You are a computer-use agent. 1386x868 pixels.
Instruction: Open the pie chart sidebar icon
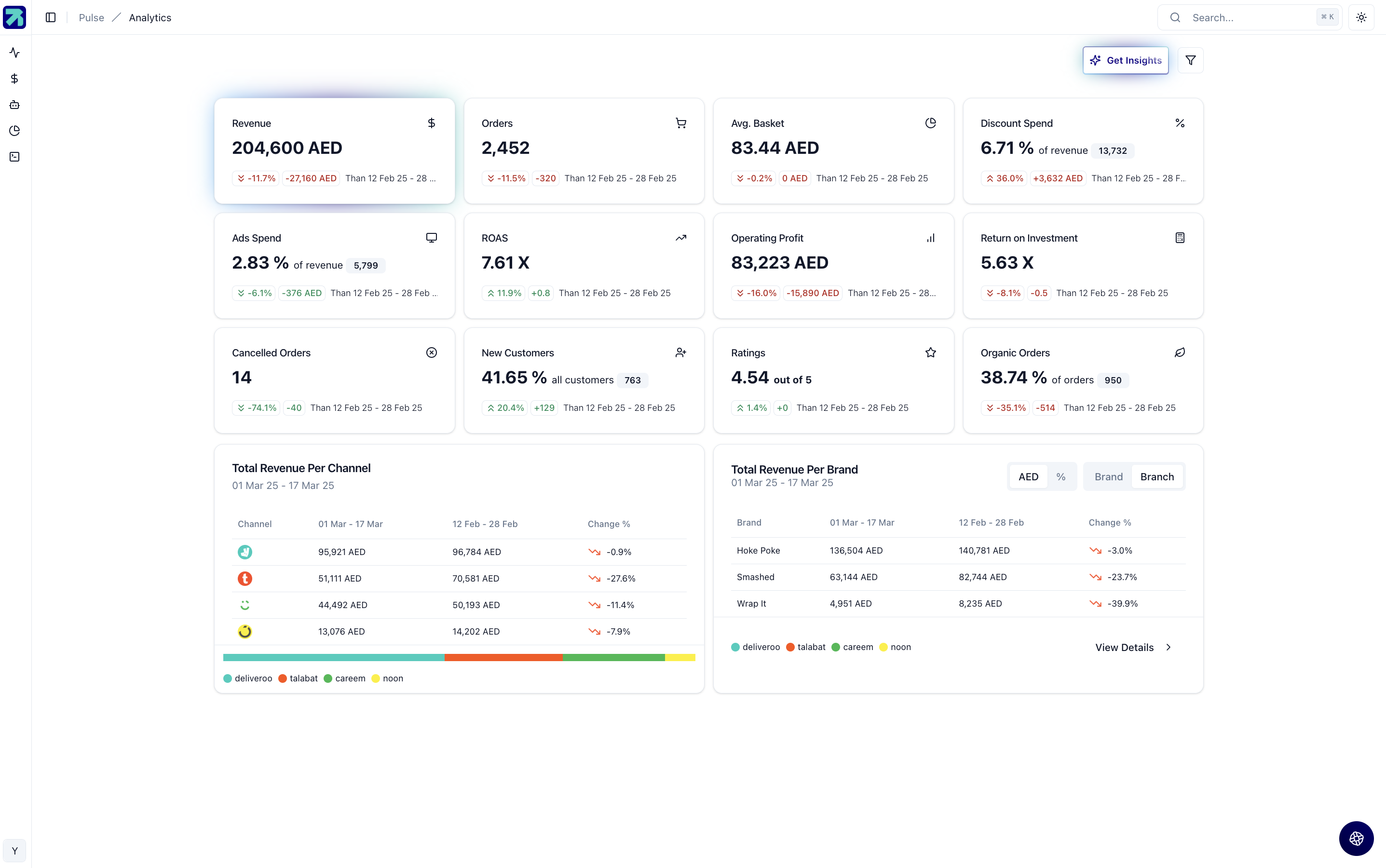point(15,131)
